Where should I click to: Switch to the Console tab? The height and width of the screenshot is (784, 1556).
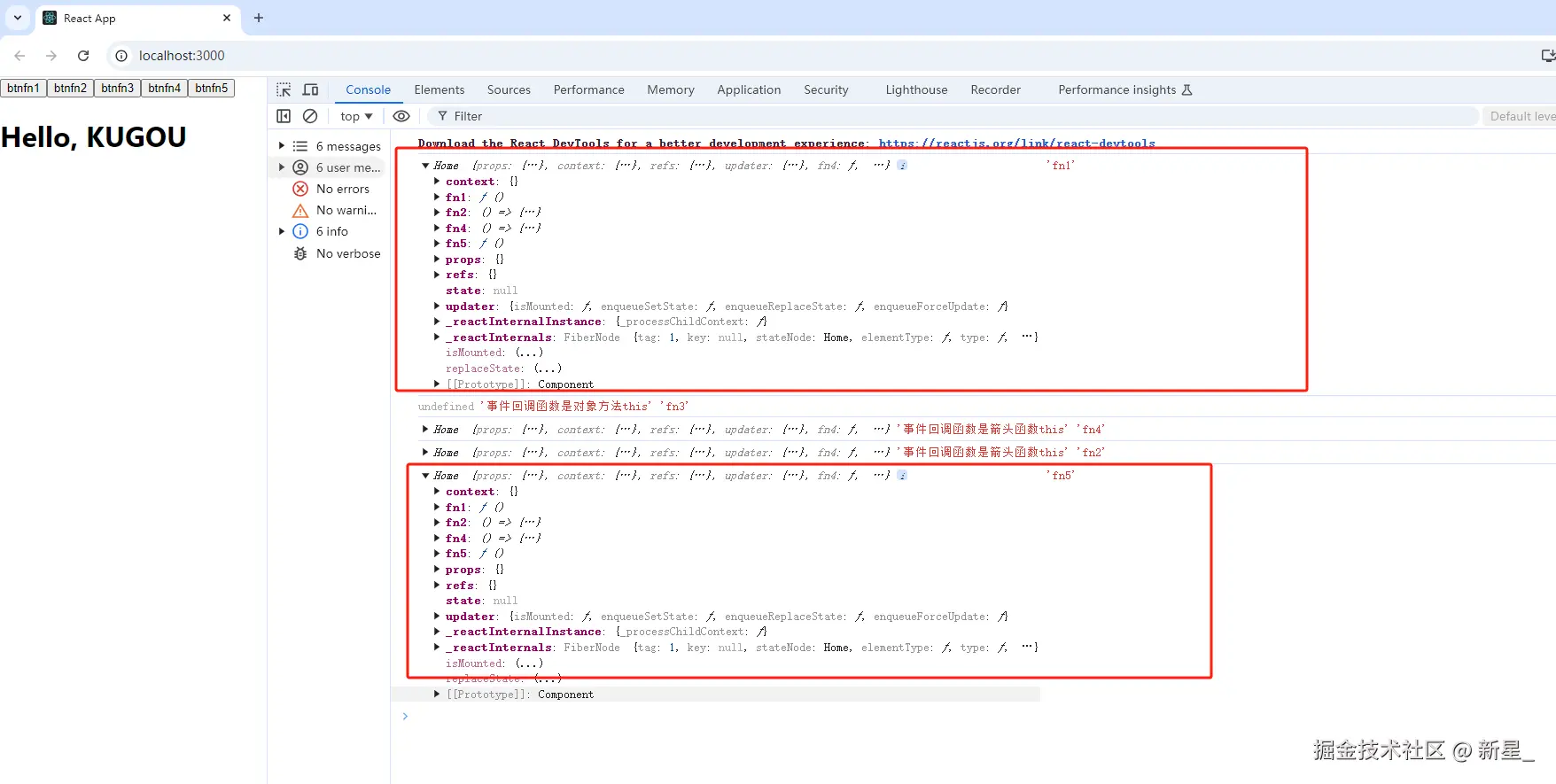(x=368, y=89)
